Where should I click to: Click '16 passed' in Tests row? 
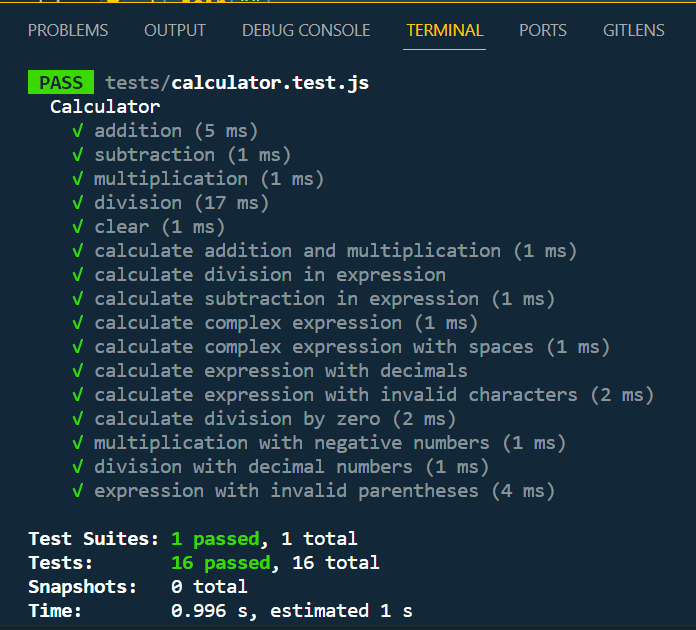coord(221,563)
